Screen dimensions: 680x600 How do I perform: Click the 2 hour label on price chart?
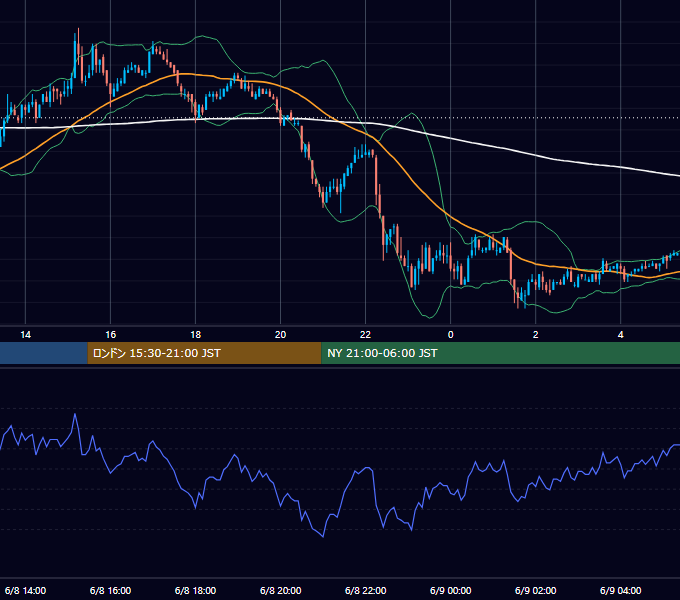[536, 335]
